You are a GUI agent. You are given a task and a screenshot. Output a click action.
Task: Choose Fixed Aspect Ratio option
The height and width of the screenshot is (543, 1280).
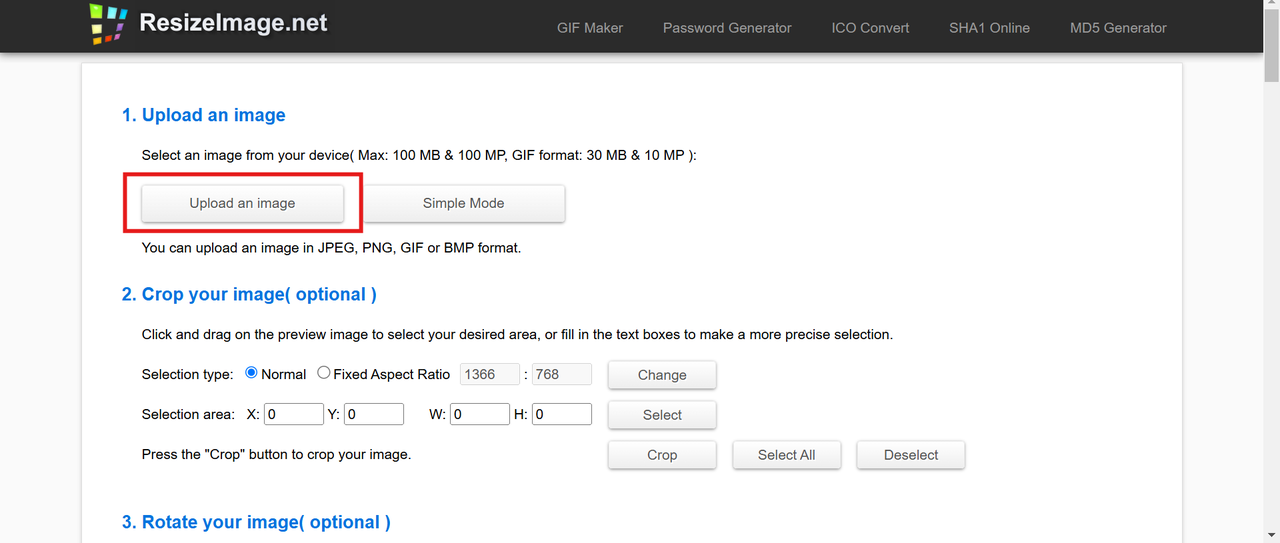pos(324,373)
